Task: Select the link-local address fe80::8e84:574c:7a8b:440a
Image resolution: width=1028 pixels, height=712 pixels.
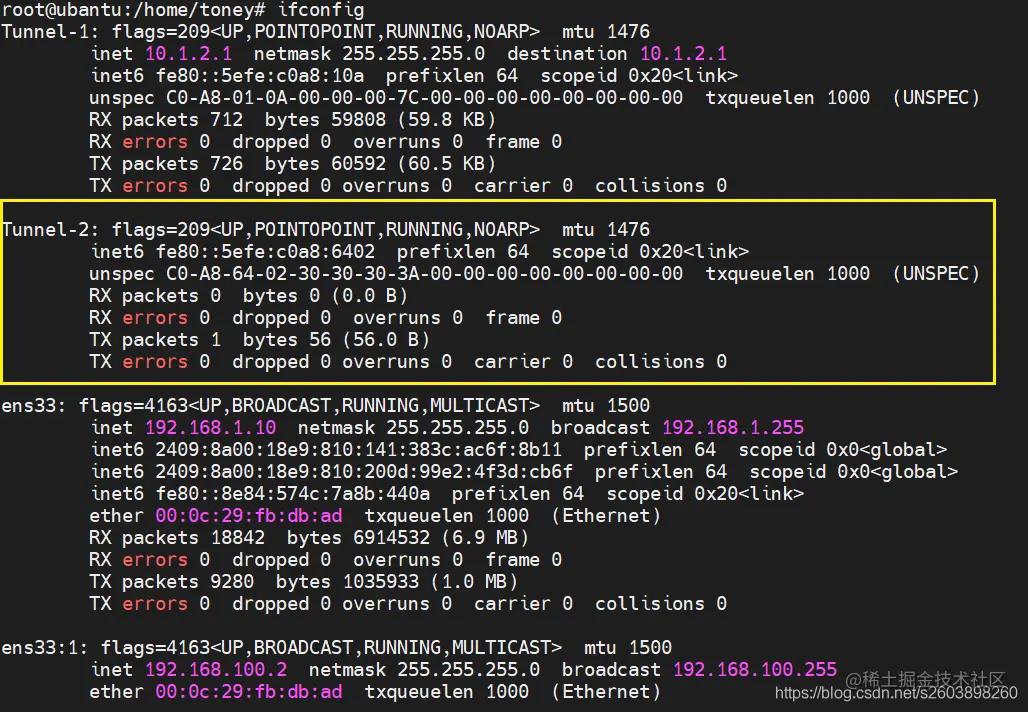Action: pos(292,494)
